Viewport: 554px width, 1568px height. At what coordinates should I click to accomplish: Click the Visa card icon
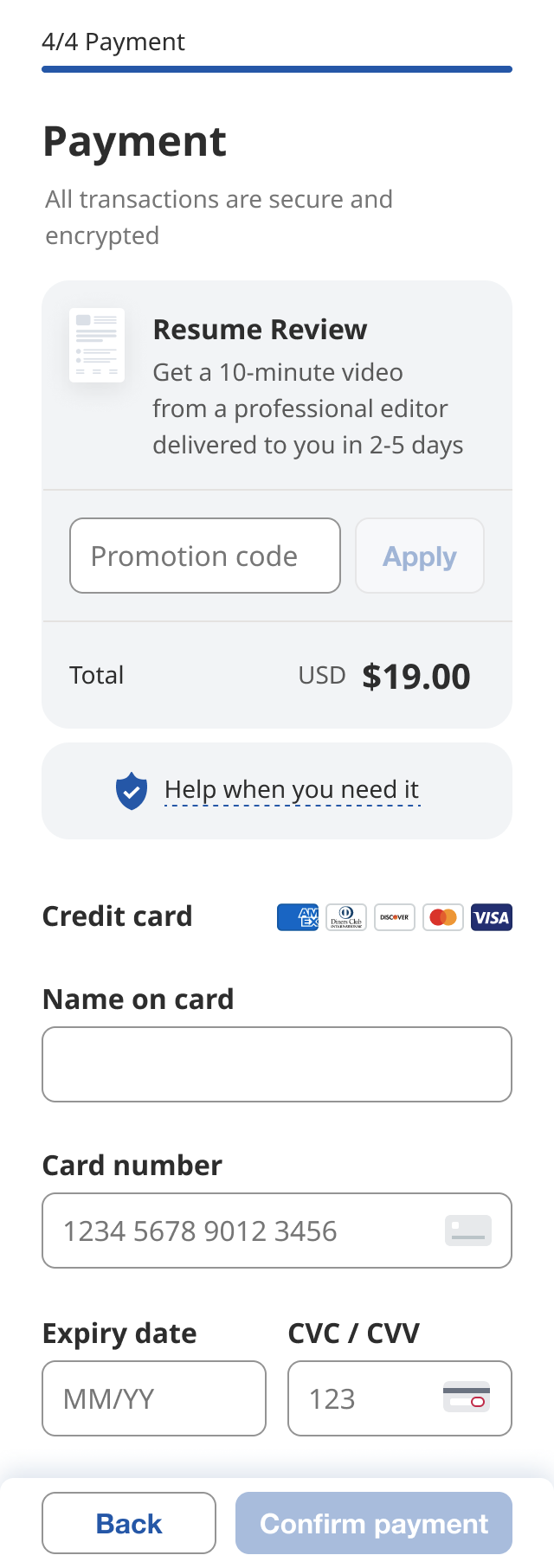(x=492, y=917)
